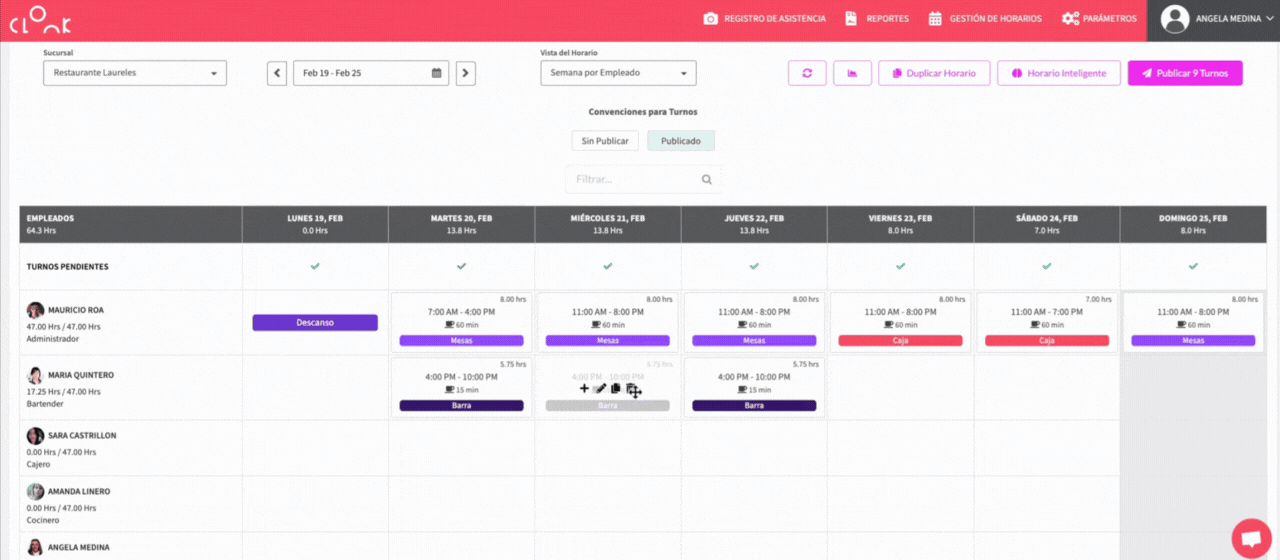Click the search magnifier in filter box
The height and width of the screenshot is (560, 1280).
[x=707, y=180]
